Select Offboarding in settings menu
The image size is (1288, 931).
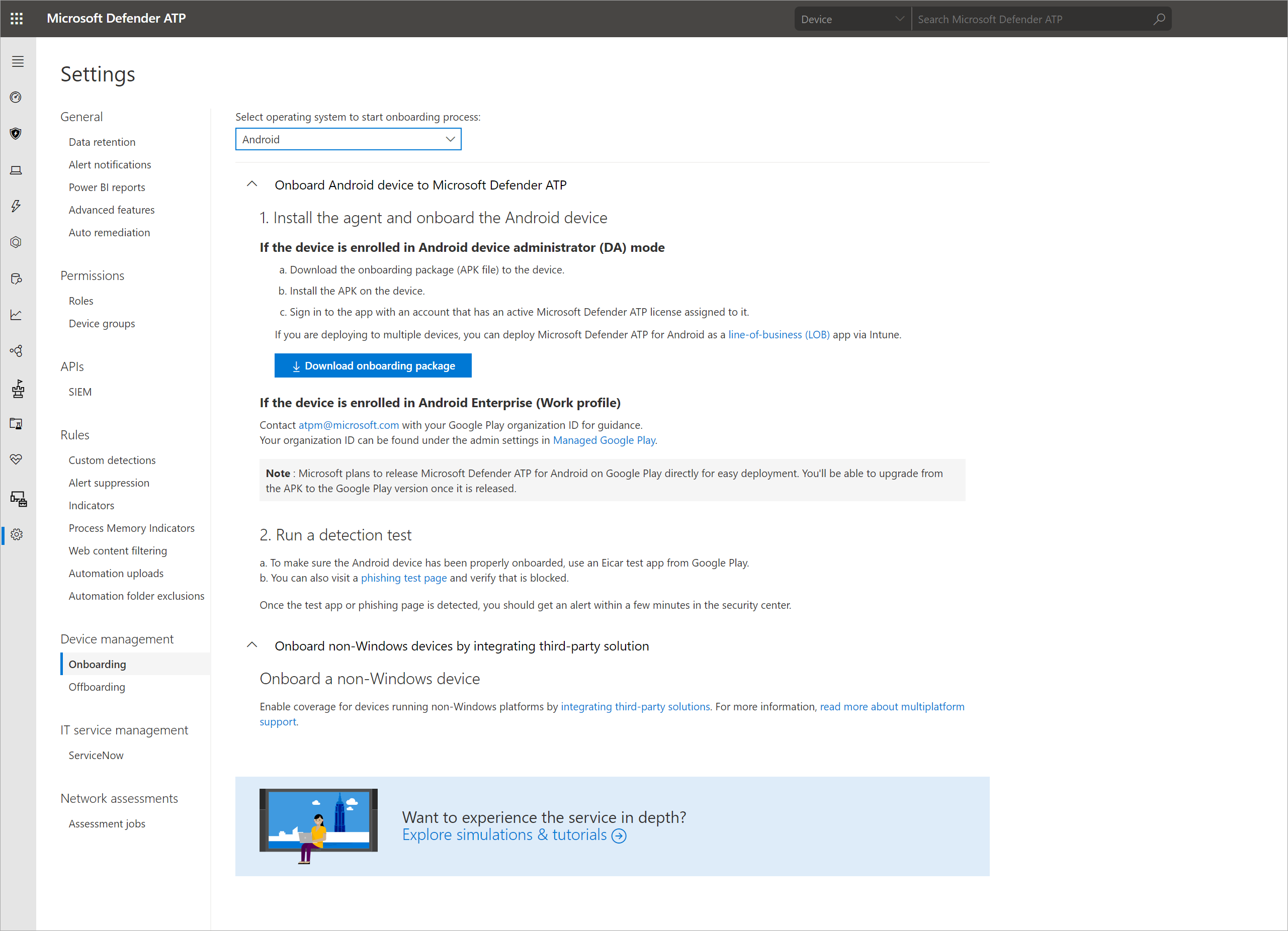97,687
